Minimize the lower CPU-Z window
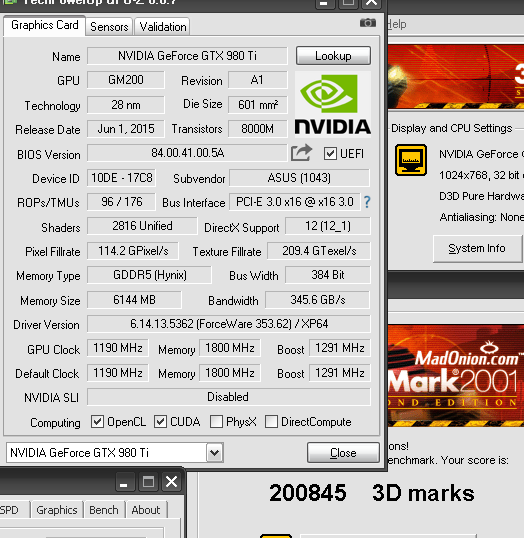This screenshot has height=538, width=524. pyautogui.click(x=124, y=482)
